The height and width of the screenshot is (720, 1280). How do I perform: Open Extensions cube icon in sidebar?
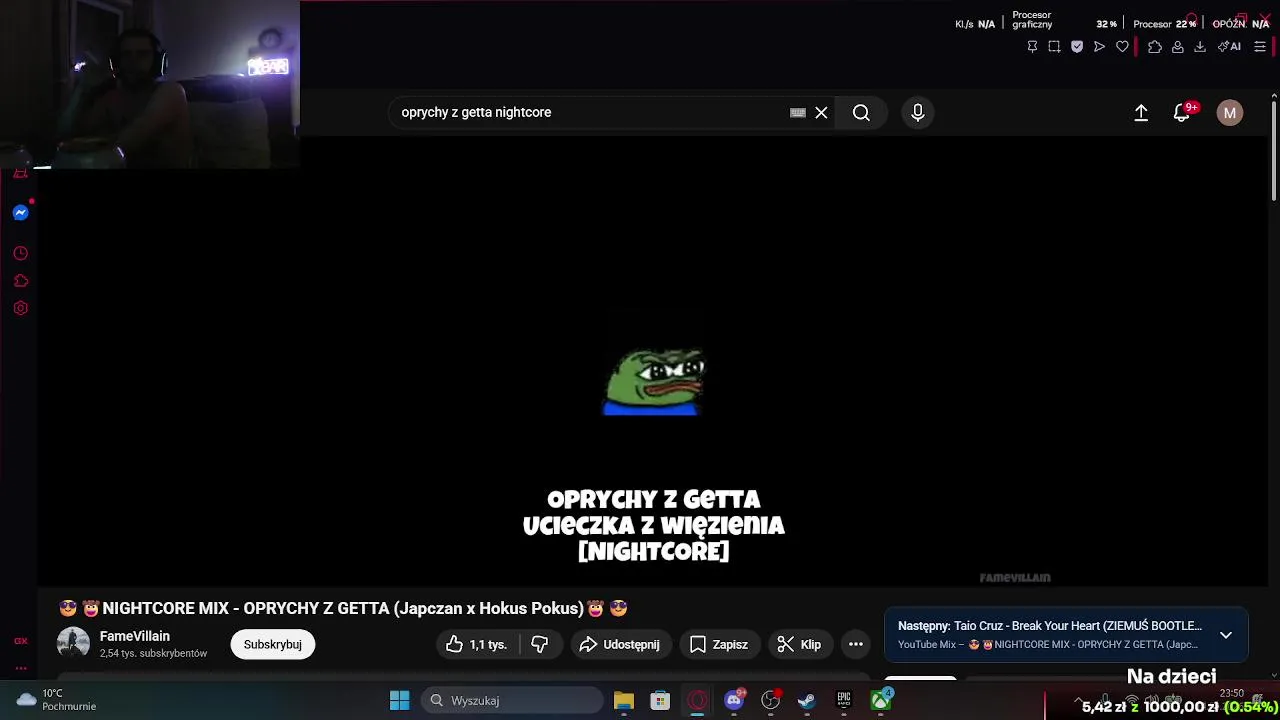(20, 281)
